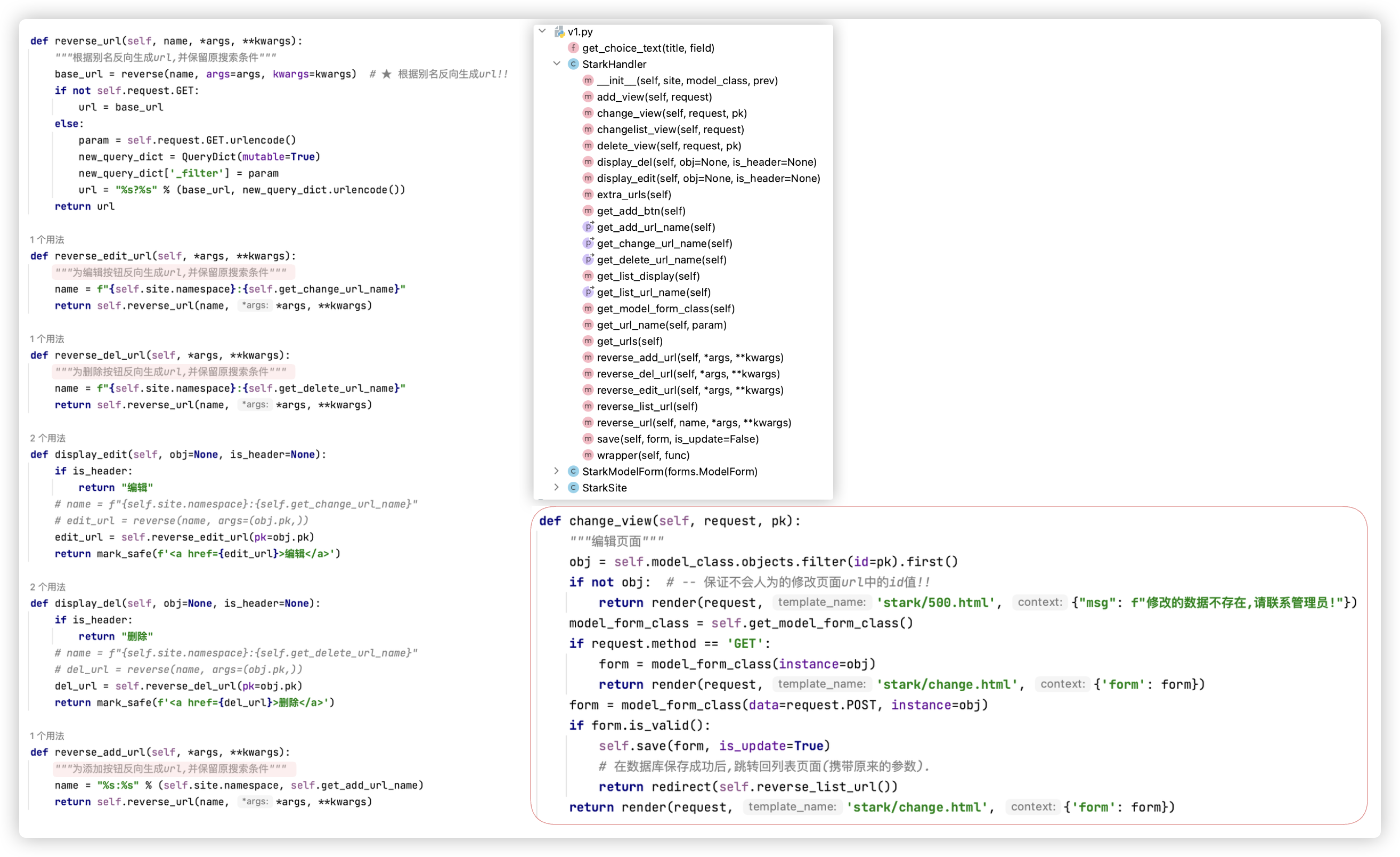Select save(self, form, is_update=False) entry

tap(677, 439)
